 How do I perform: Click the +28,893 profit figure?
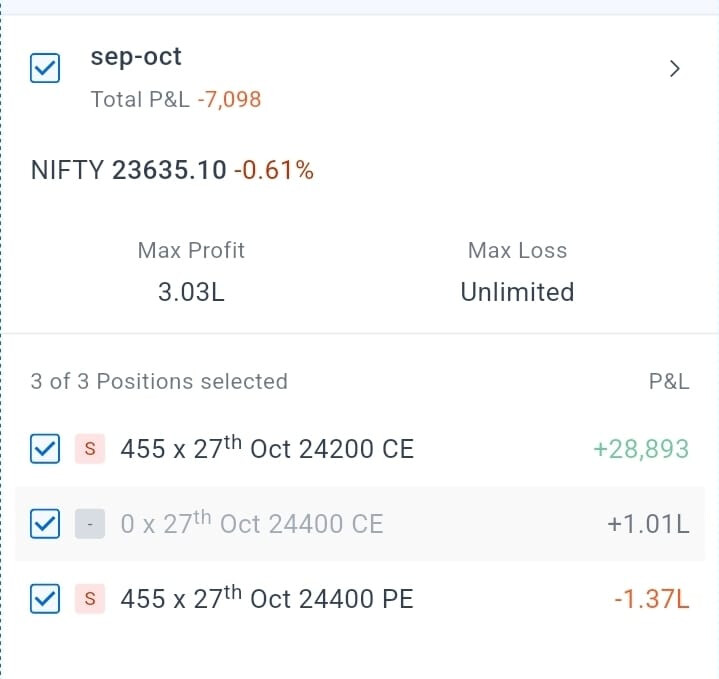(641, 449)
